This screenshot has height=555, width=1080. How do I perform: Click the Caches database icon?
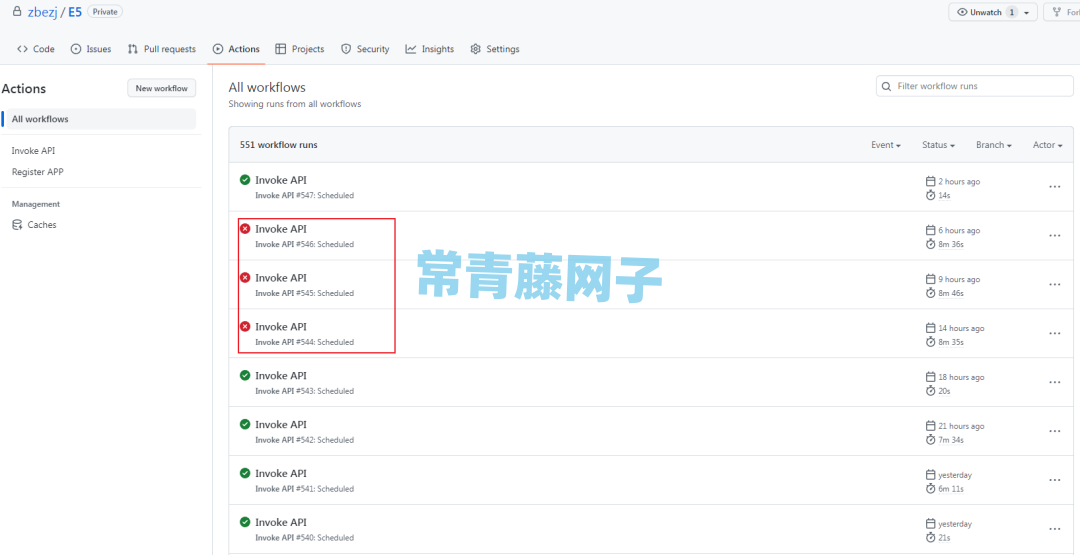tap(17, 224)
